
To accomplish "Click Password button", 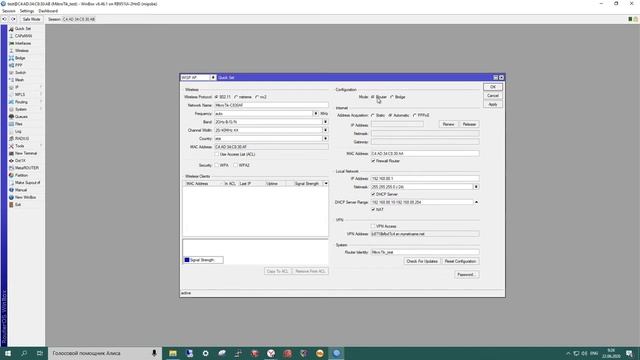I will (x=466, y=275).
